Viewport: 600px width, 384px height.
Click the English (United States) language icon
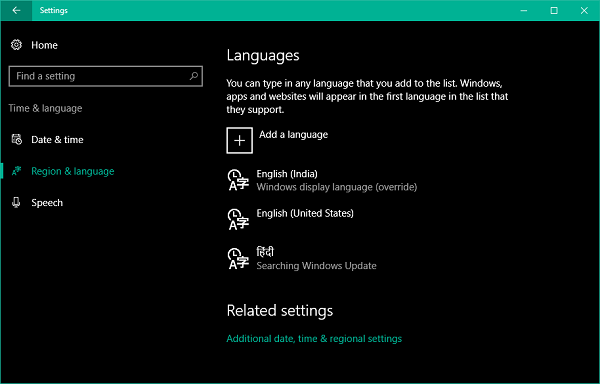pyautogui.click(x=238, y=219)
